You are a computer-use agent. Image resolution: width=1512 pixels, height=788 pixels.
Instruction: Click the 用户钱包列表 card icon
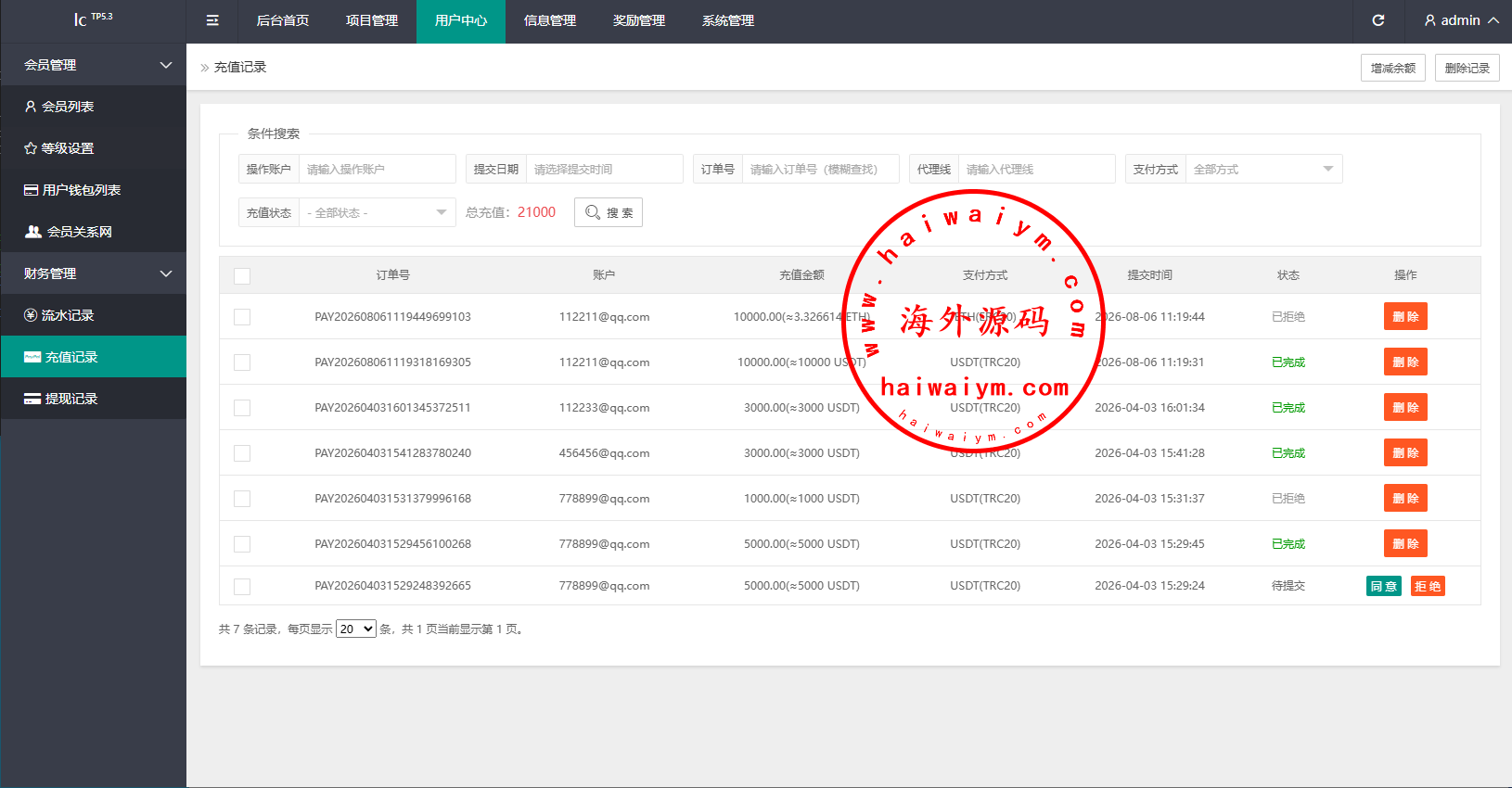coord(31,190)
